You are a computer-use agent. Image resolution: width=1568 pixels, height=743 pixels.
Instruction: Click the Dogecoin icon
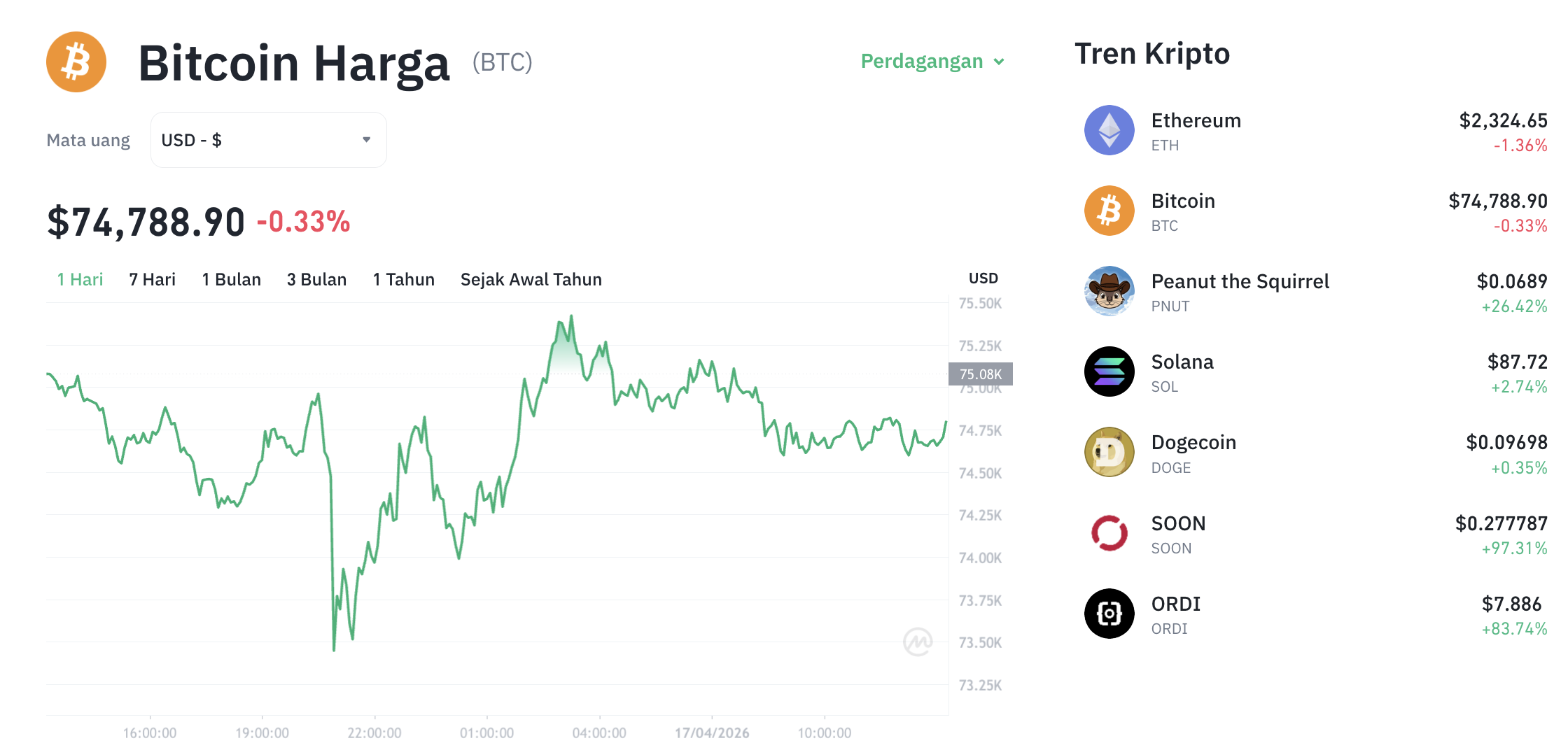click(x=1108, y=453)
